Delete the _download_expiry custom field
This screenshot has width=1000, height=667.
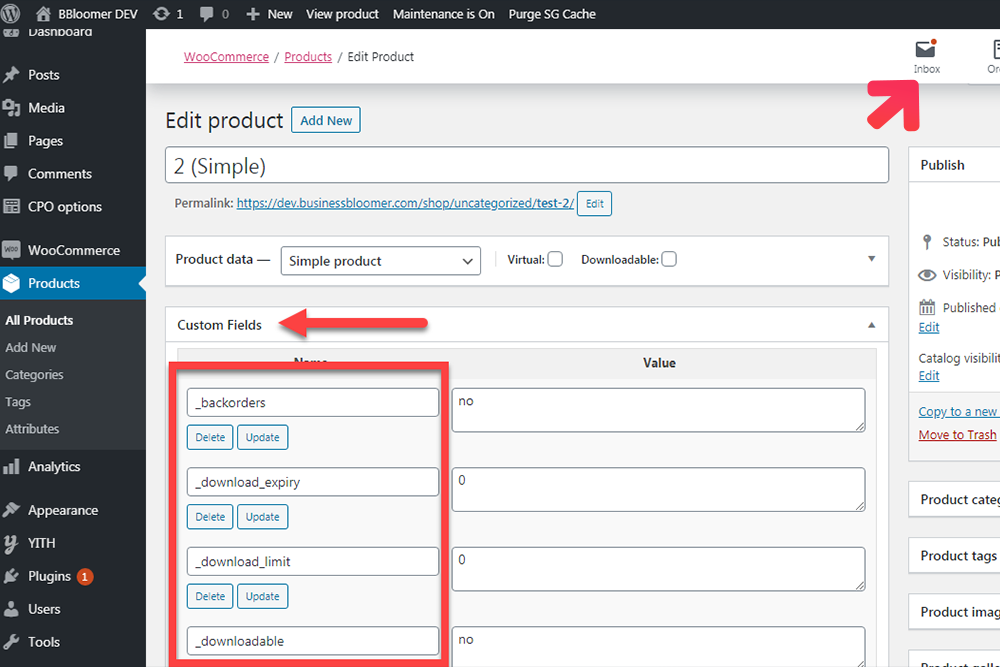pos(210,517)
